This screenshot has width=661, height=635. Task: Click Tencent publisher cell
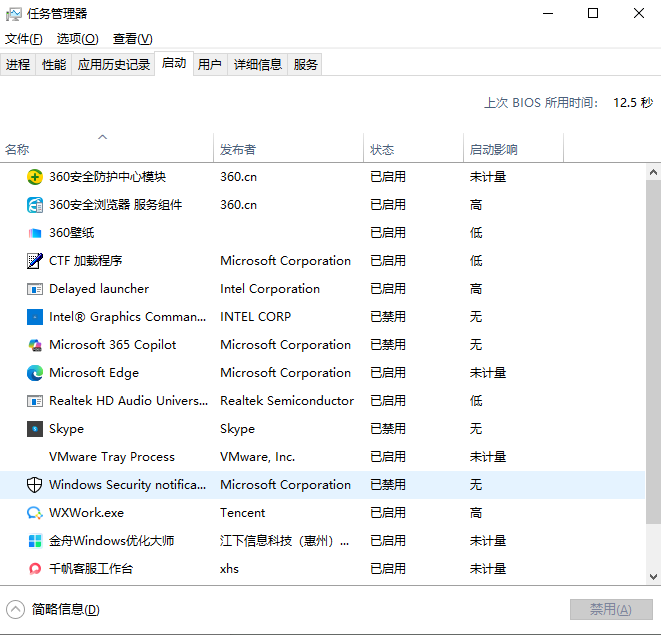click(242, 513)
